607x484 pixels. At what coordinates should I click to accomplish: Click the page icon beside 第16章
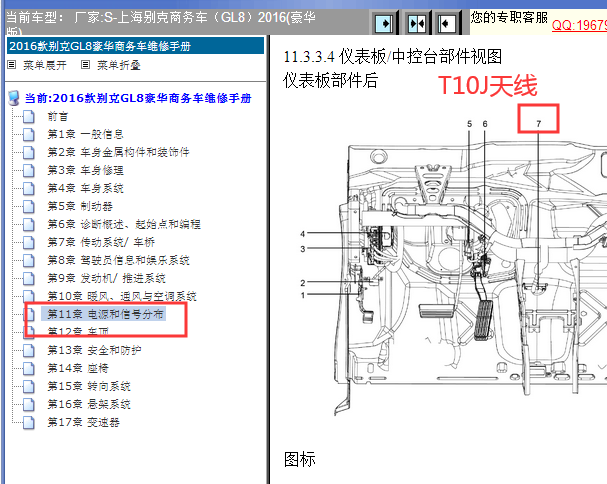(x=29, y=404)
